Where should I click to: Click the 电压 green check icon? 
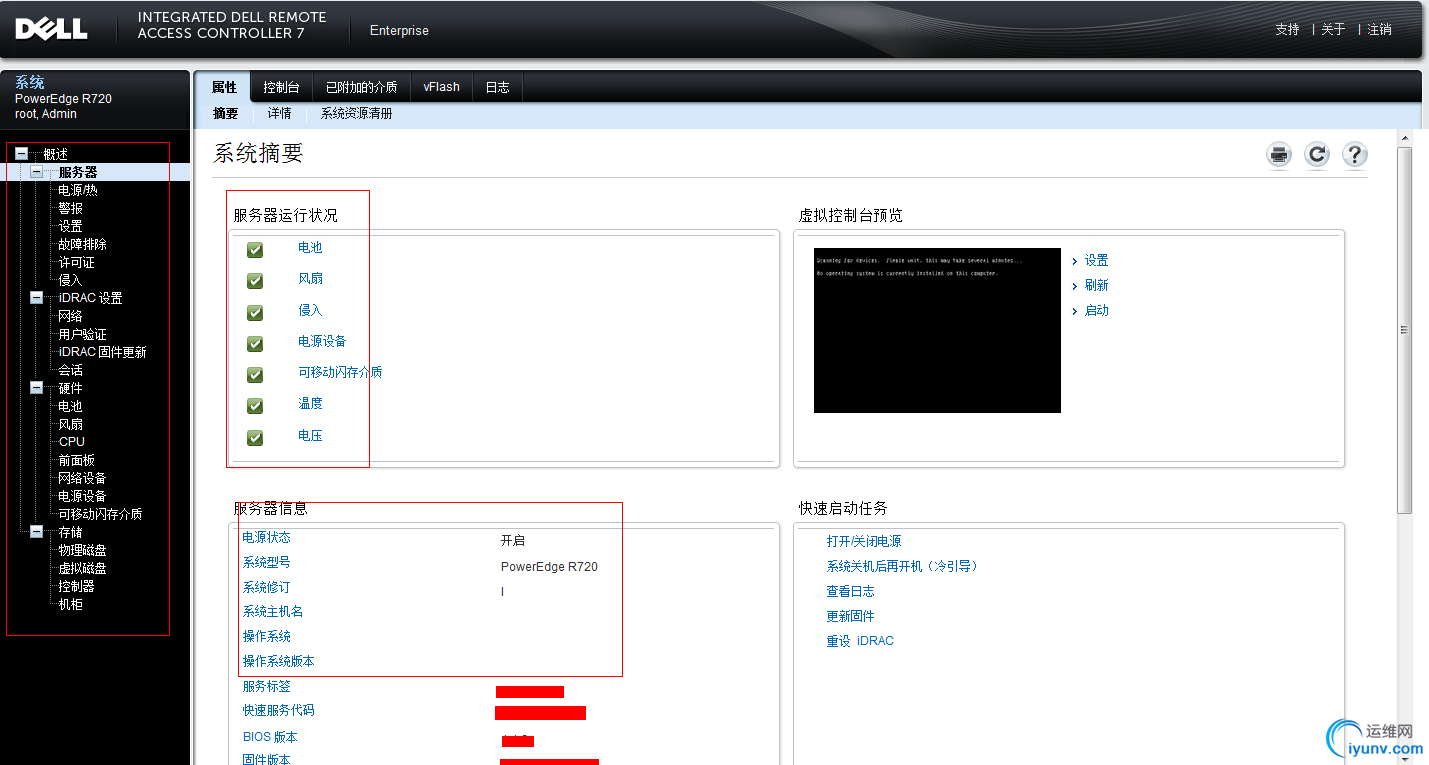[x=254, y=437]
